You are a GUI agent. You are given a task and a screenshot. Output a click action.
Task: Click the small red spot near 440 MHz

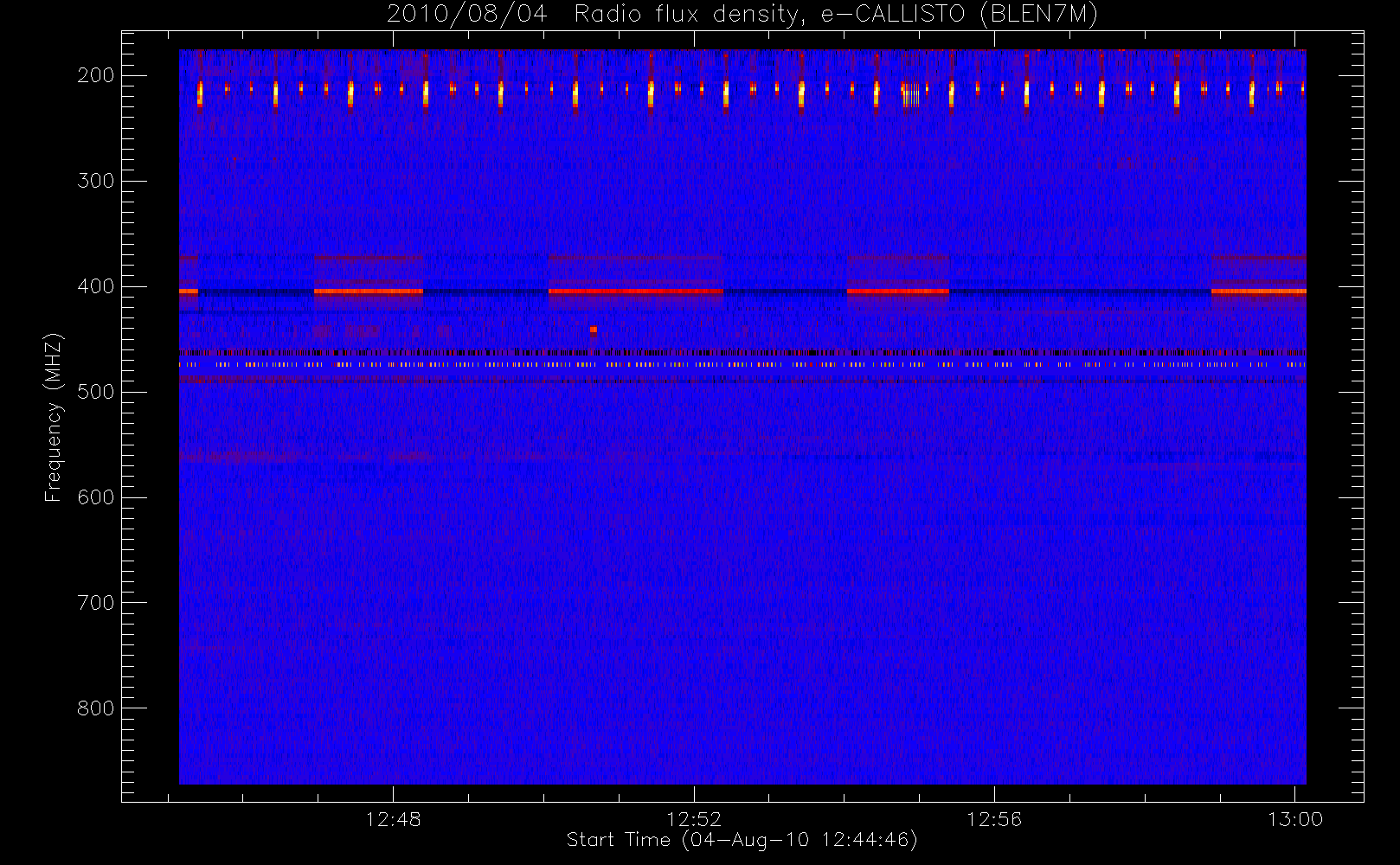click(593, 330)
